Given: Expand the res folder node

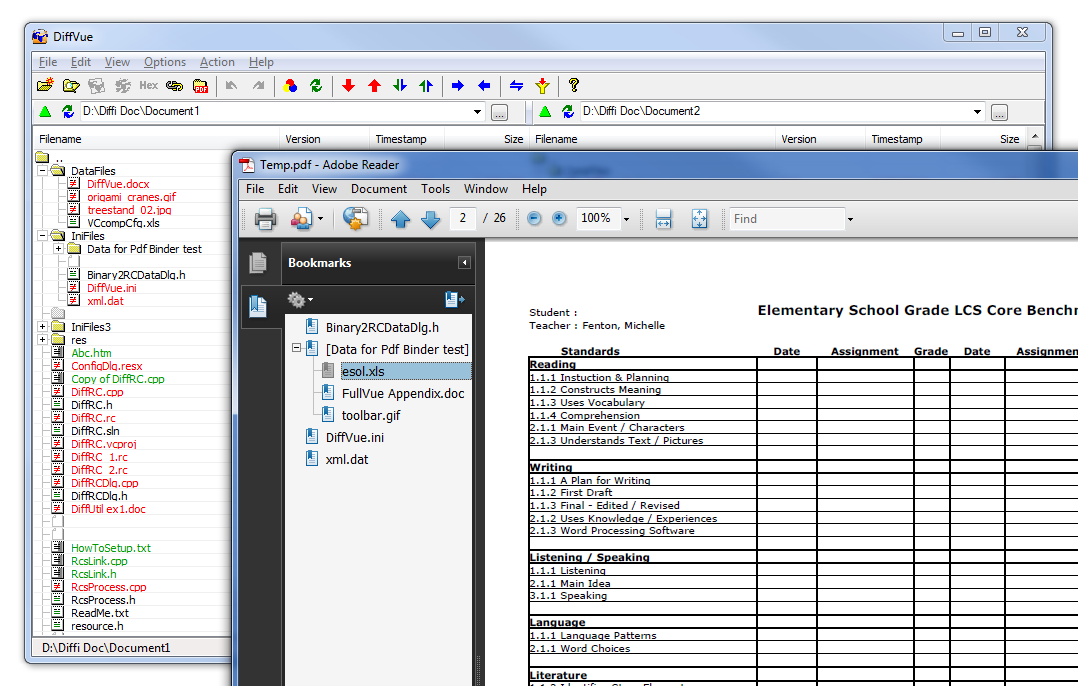Looking at the screenshot, I should (x=43, y=340).
